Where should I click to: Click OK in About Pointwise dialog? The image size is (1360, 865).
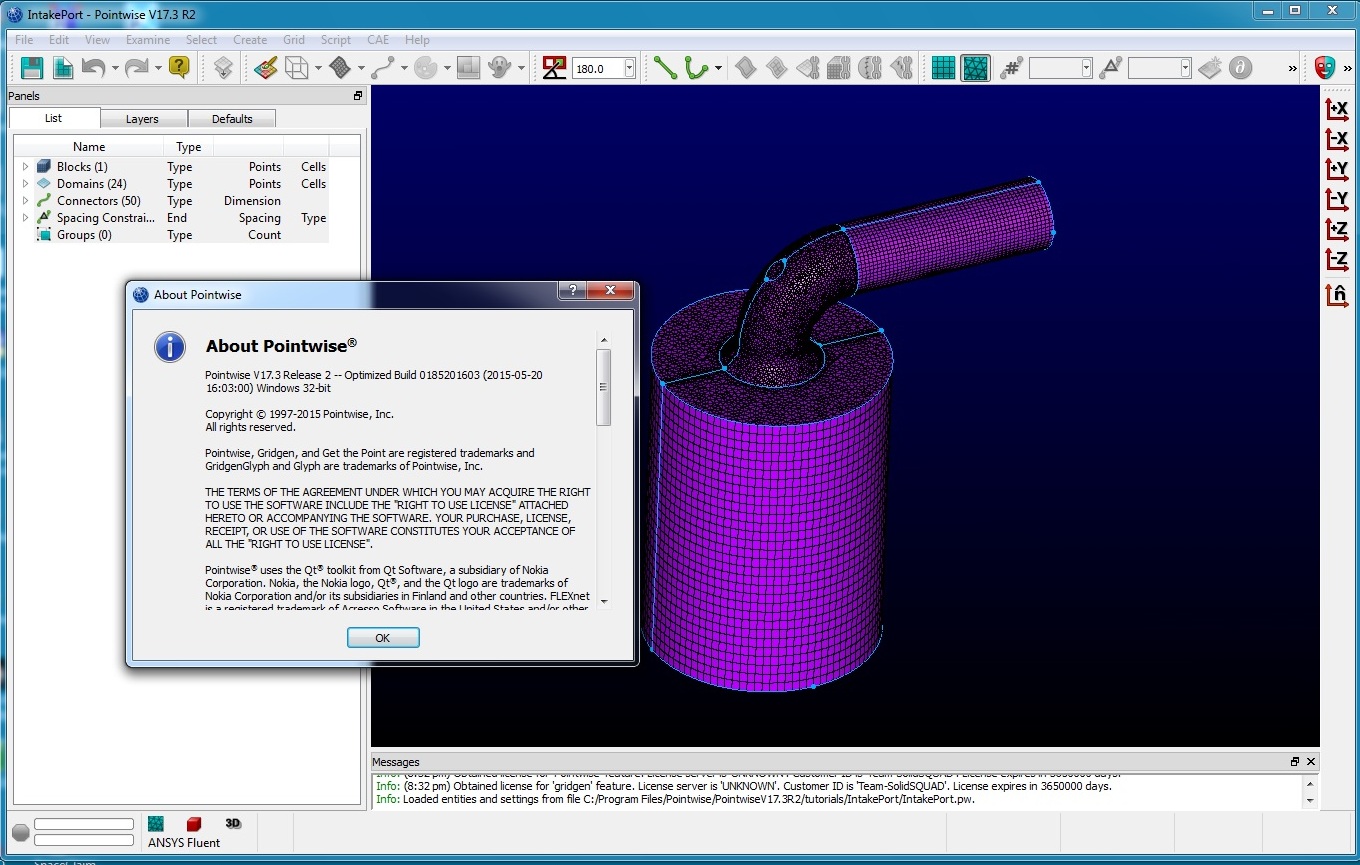point(383,638)
